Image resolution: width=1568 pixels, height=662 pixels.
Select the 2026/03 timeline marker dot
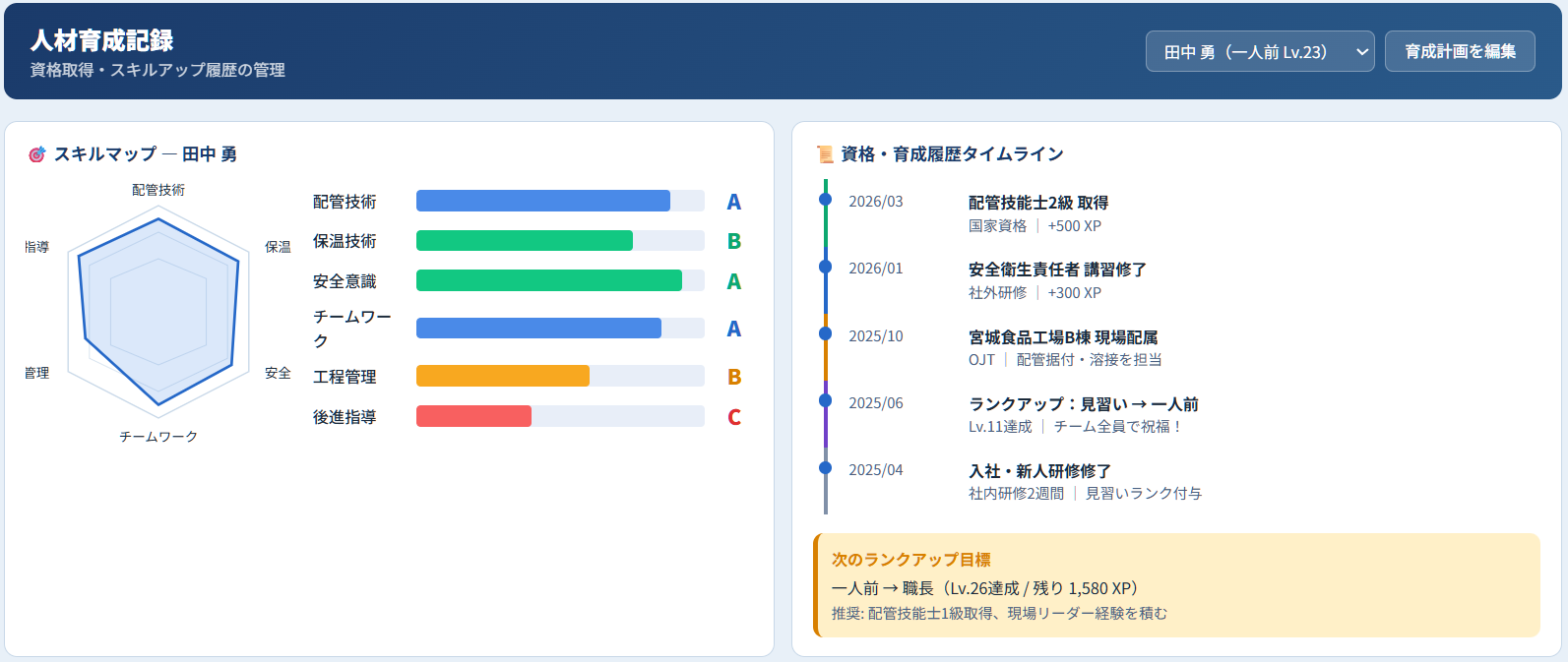point(826,200)
